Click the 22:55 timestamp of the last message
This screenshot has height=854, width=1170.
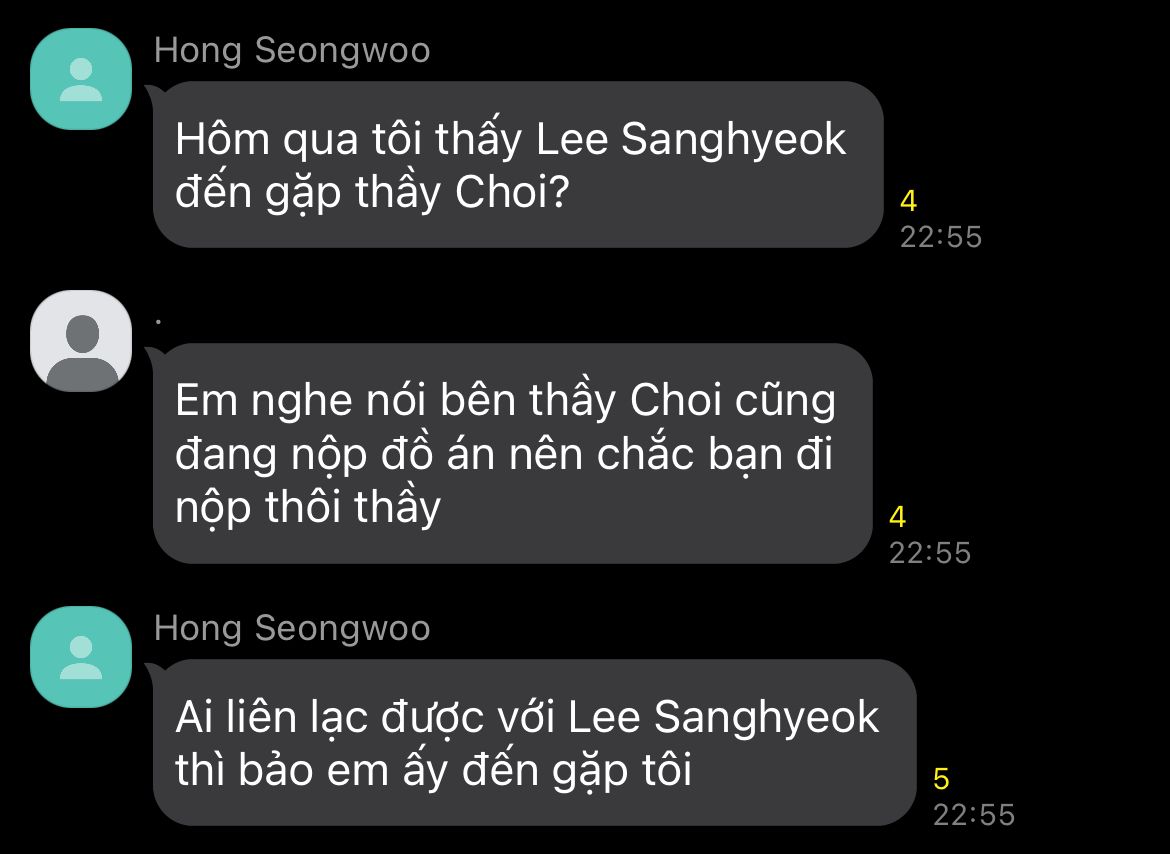974,814
